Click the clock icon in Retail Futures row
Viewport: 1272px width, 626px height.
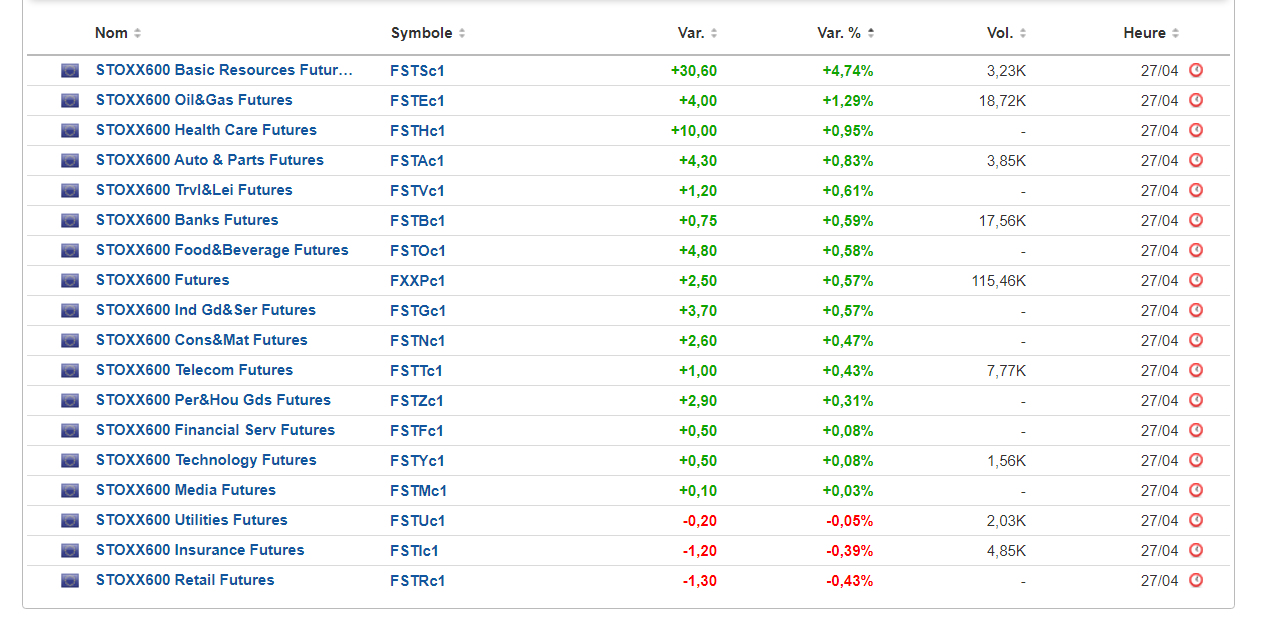(1196, 580)
